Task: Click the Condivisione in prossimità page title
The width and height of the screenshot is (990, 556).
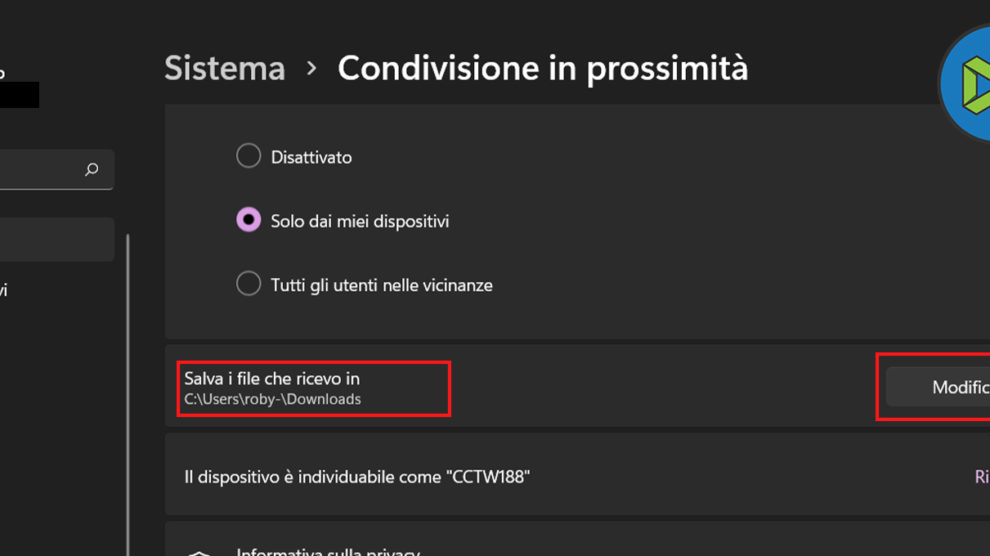Action: [x=542, y=68]
